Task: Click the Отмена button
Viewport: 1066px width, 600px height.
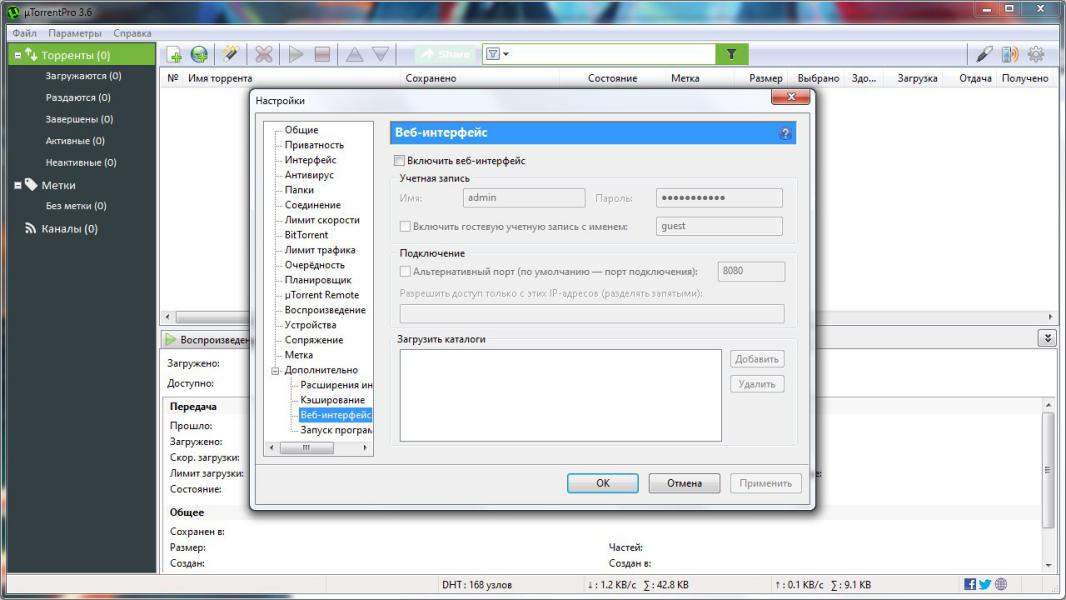Action: pyautogui.click(x=684, y=483)
